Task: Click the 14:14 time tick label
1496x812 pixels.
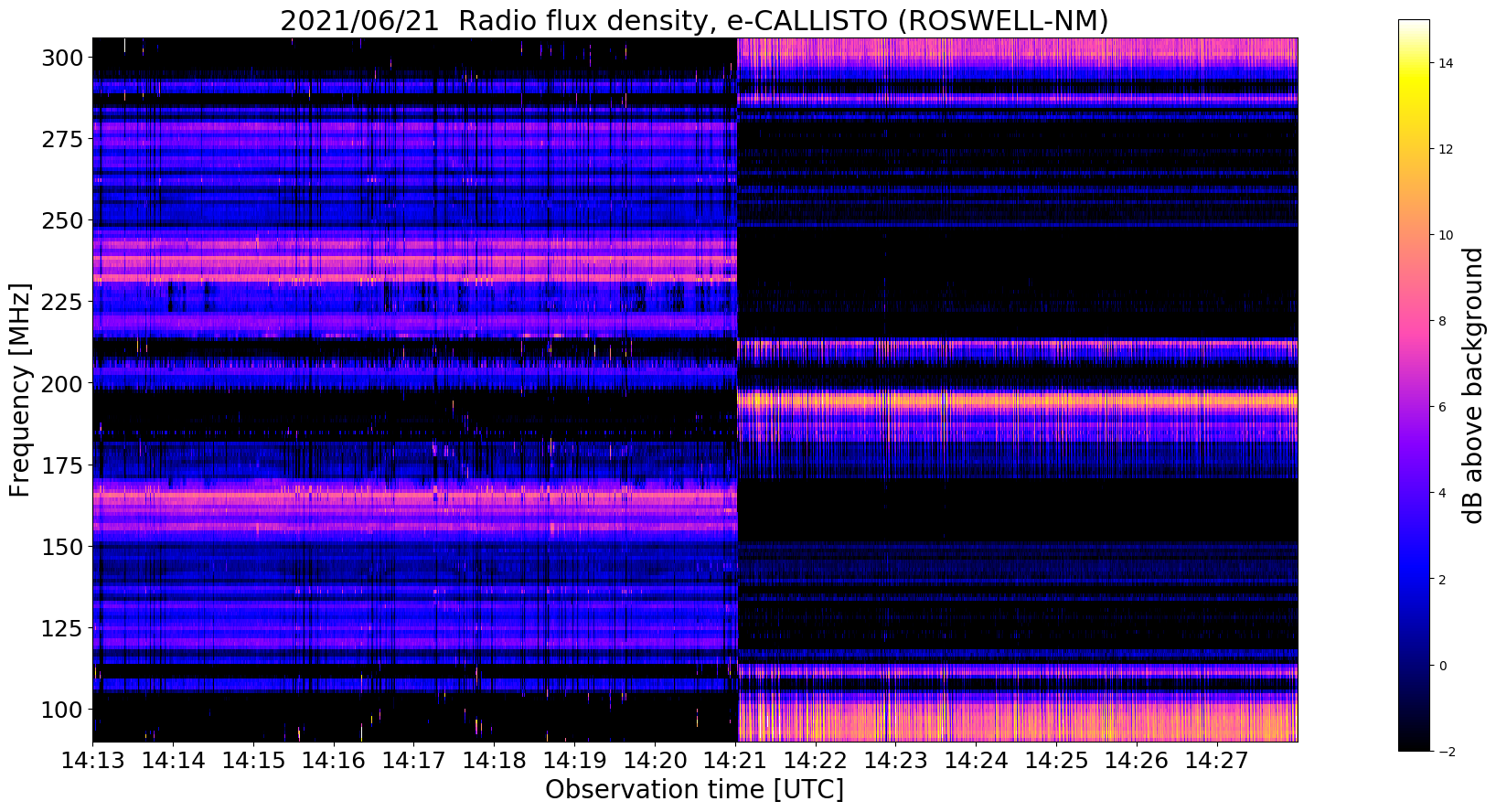Action: tap(173, 760)
